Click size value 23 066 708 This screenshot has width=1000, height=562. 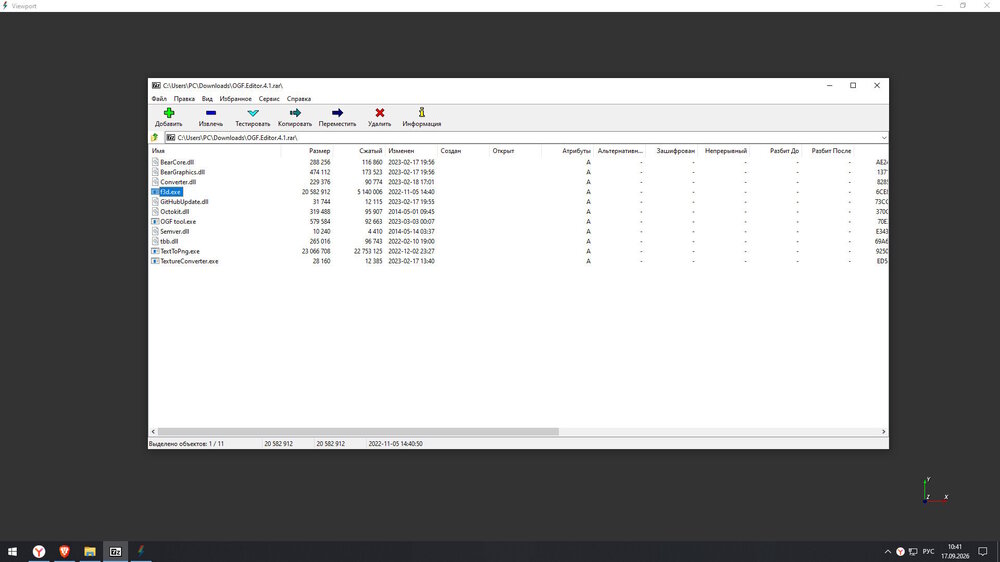click(316, 251)
